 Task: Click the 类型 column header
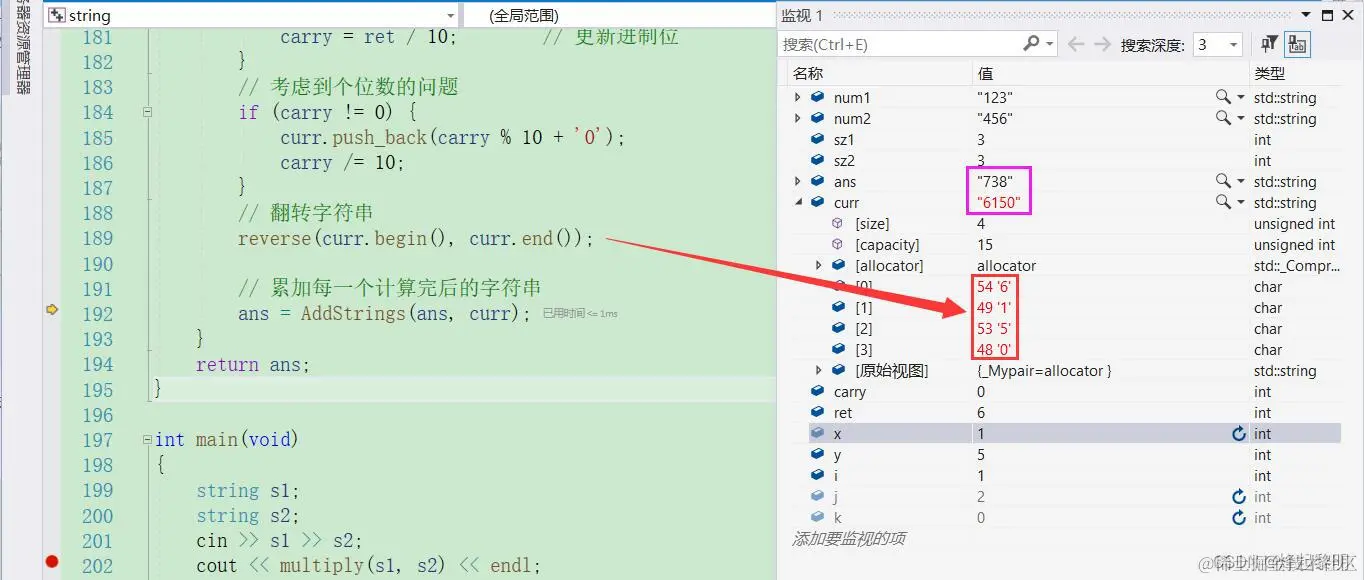[1268, 72]
